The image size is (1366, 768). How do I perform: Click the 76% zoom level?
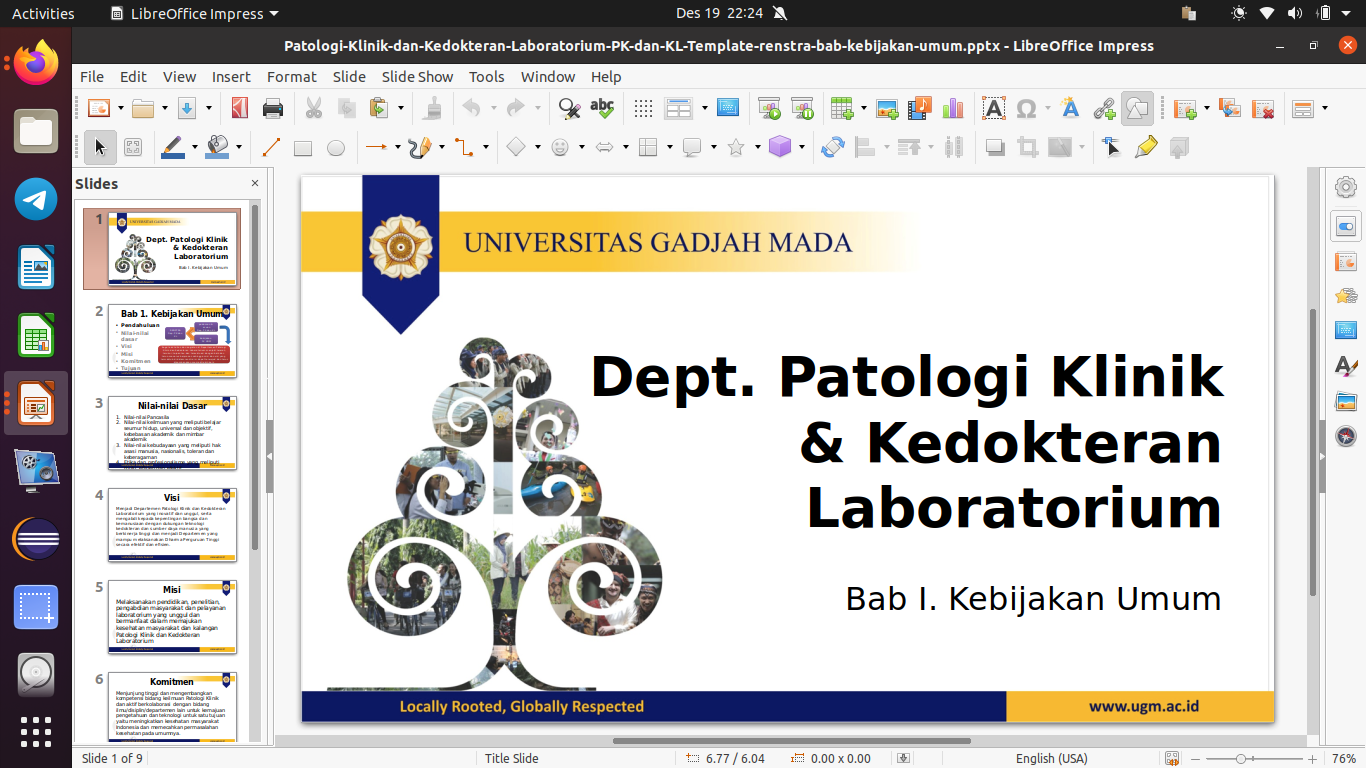point(1343,758)
